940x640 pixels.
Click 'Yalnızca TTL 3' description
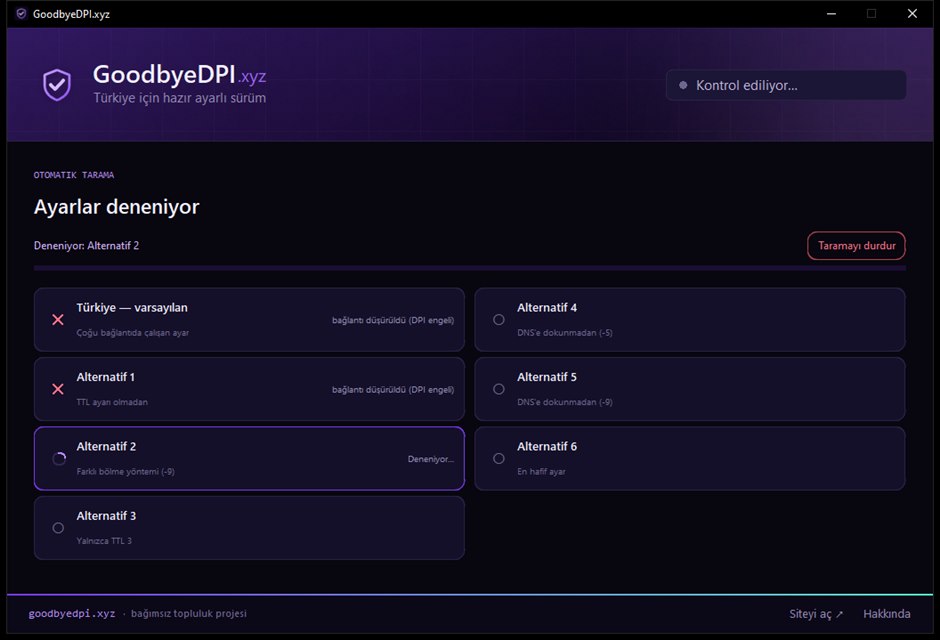pyautogui.click(x=104, y=541)
